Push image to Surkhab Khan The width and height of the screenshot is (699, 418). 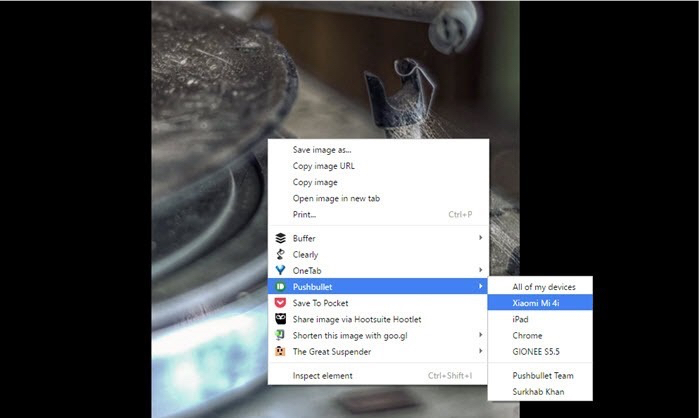tap(540, 392)
